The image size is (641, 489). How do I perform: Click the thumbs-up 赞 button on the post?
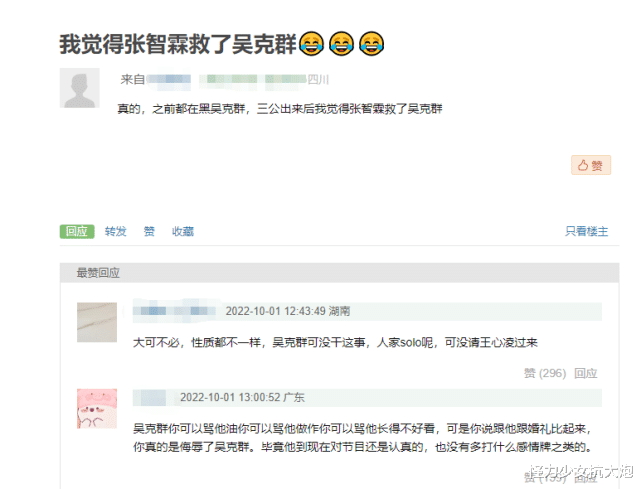pyautogui.click(x=591, y=165)
